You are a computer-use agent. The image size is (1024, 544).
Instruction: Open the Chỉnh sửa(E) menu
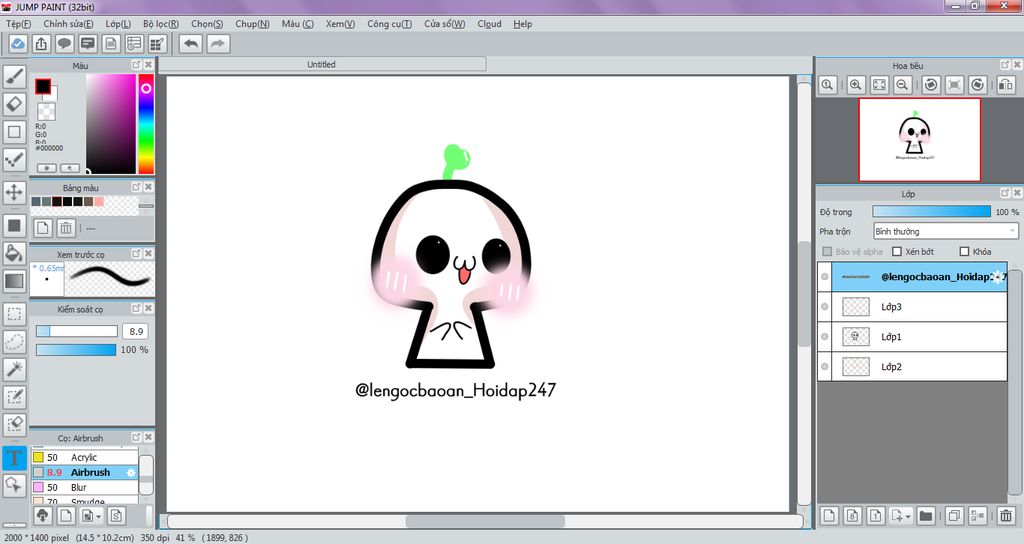[68, 24]
